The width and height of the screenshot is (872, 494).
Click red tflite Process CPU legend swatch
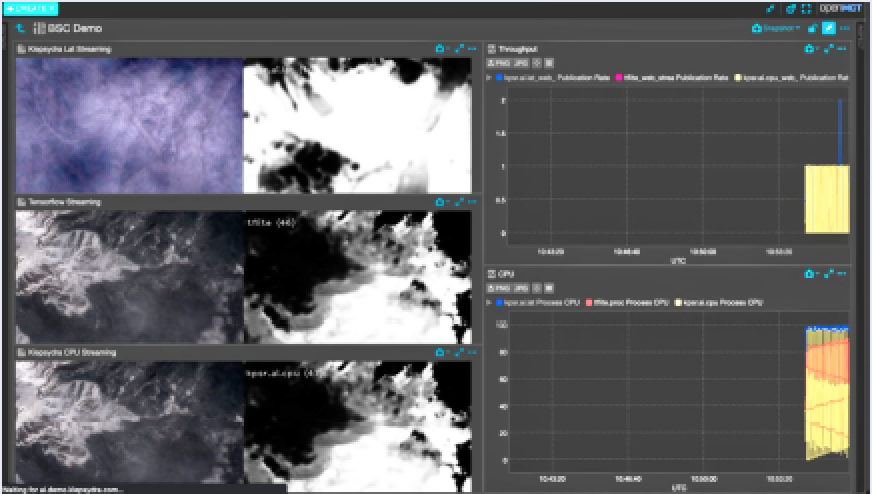[x=589, y=303]
